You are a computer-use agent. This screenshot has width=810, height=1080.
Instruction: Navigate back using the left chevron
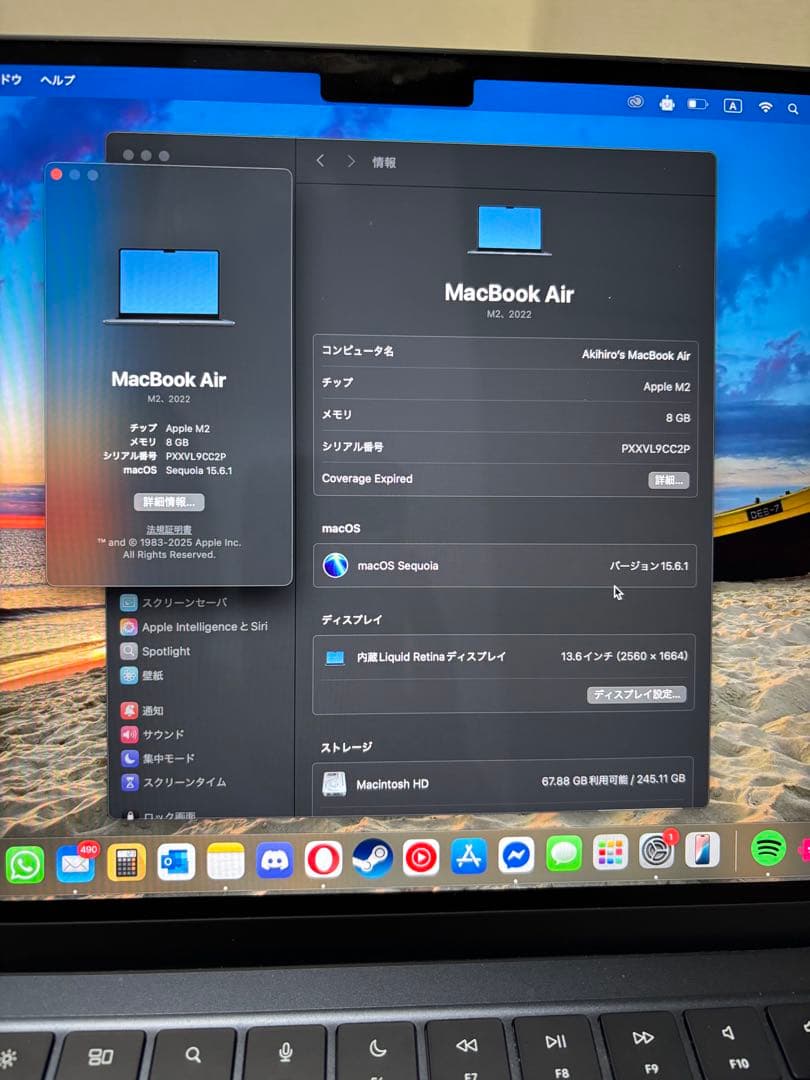pos(320,160)
